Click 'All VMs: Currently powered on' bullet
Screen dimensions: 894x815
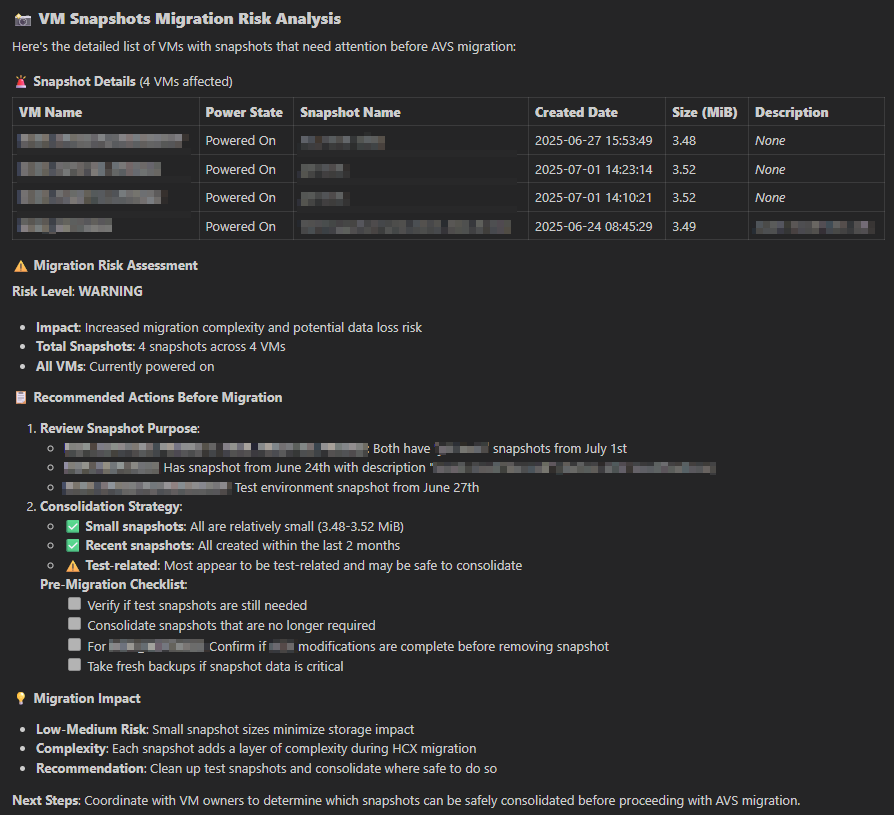click(125, 367)
